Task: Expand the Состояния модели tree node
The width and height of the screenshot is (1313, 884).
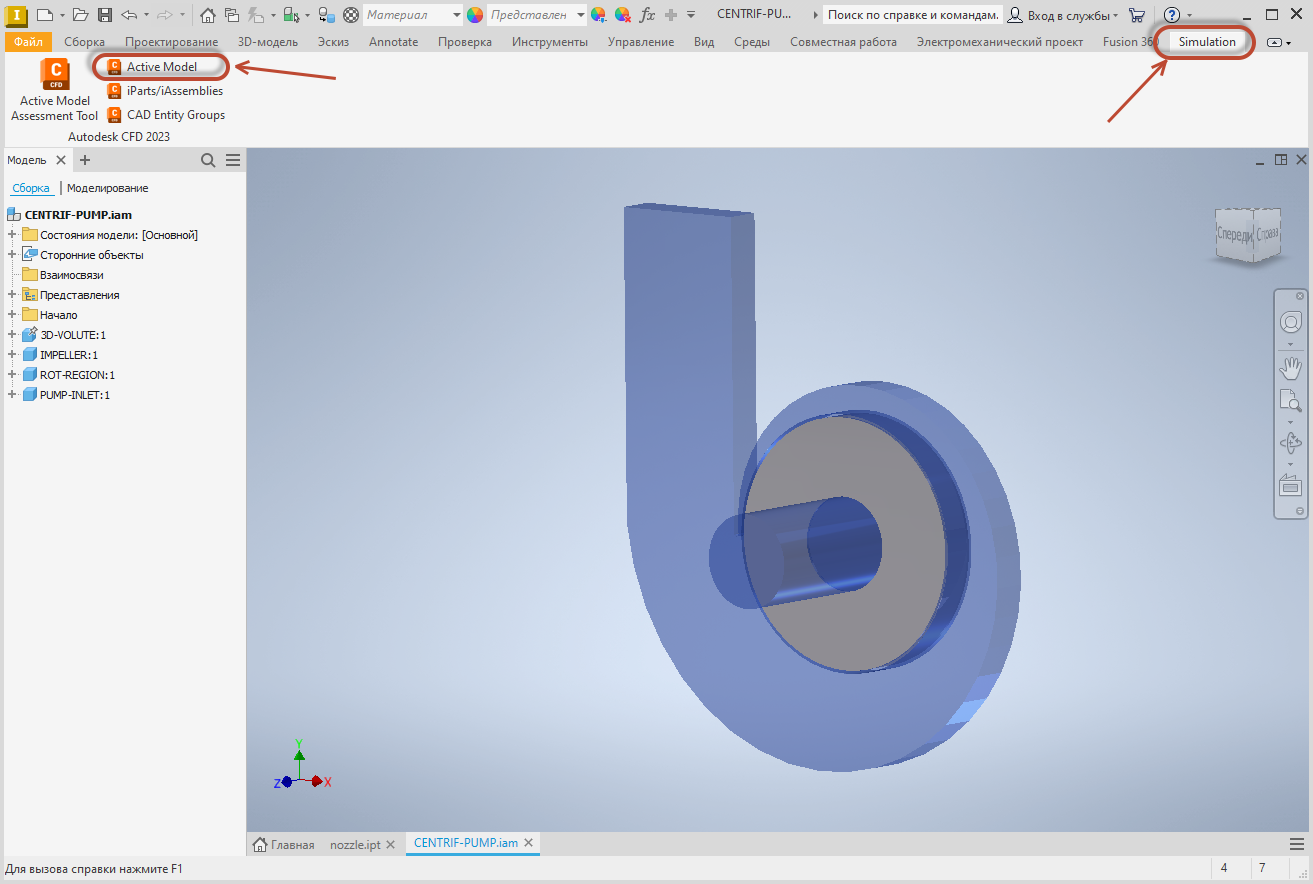Action: (12, 235)
